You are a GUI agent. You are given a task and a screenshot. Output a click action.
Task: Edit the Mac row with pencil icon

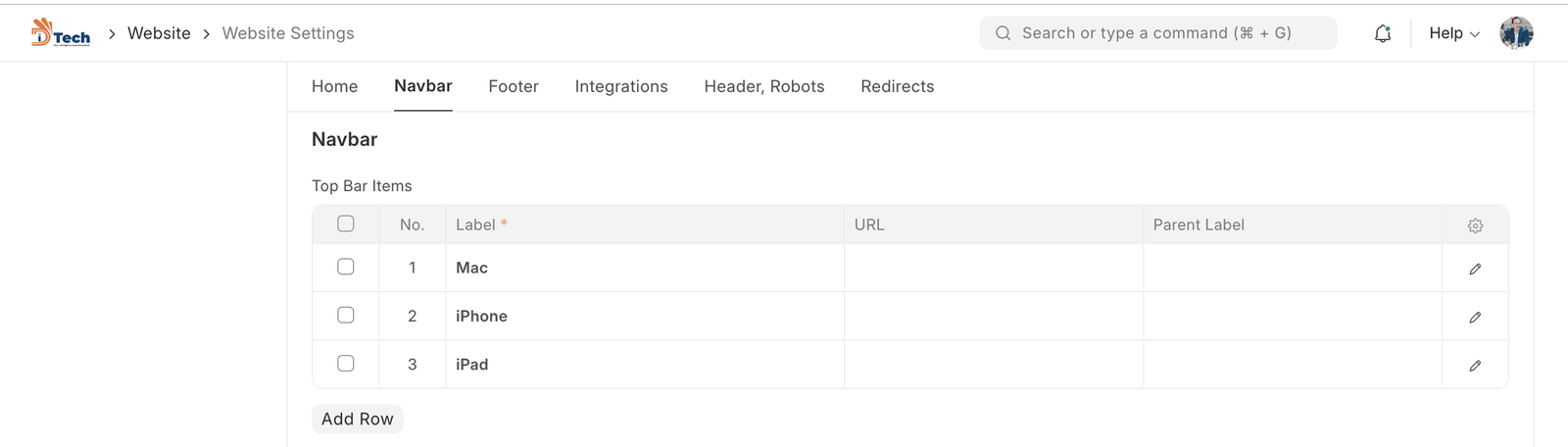point(1475,269)
